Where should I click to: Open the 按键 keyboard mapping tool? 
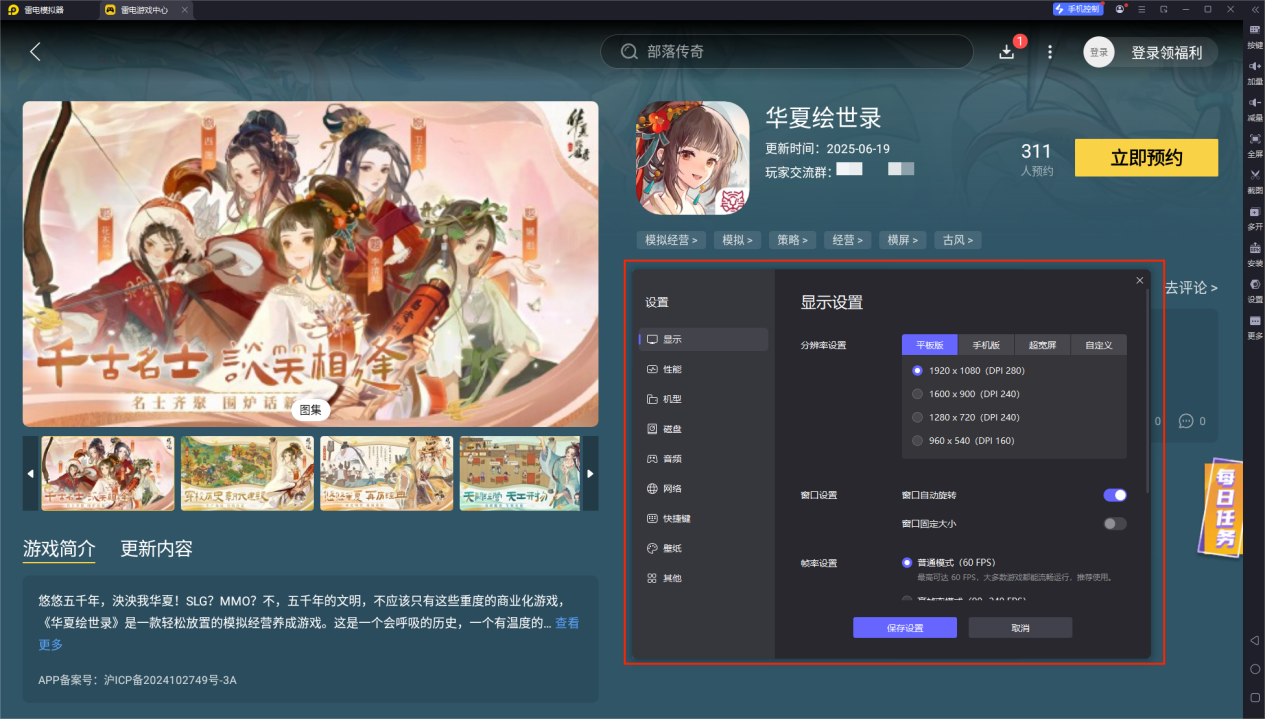pyautogui.click(x=1255, y=36)
